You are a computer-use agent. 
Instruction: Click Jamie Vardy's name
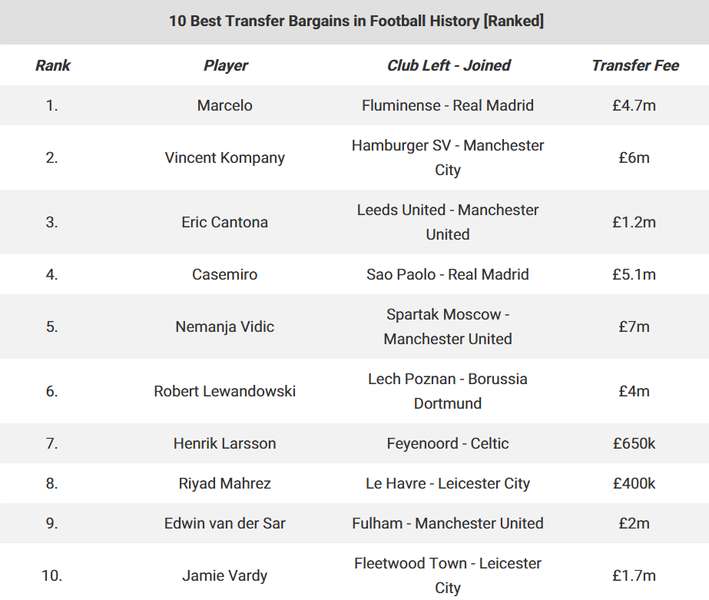tap(225, 576)
